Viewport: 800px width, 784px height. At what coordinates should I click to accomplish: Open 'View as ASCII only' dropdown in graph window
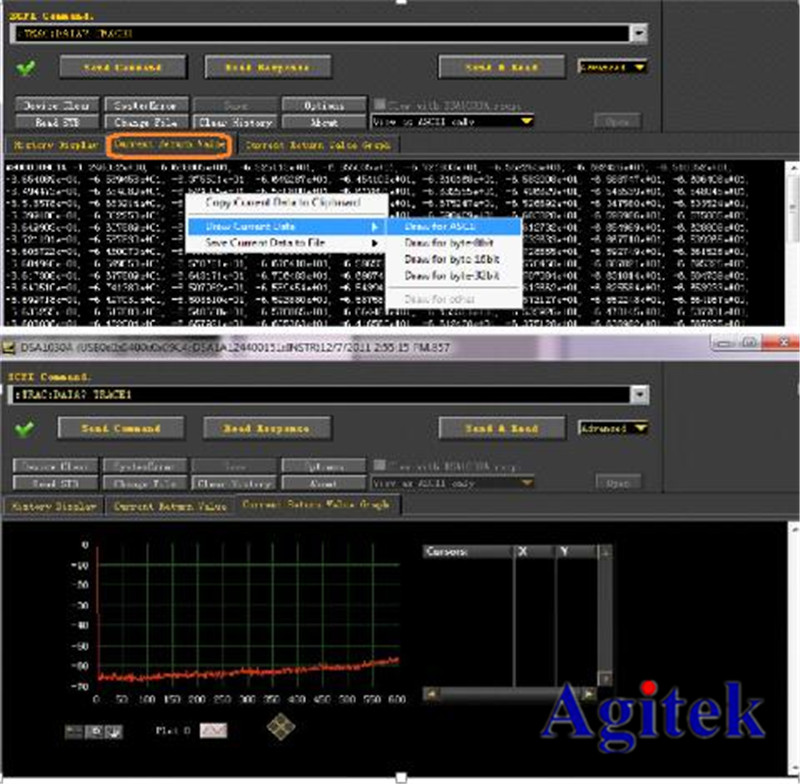[x=452, y=483]
